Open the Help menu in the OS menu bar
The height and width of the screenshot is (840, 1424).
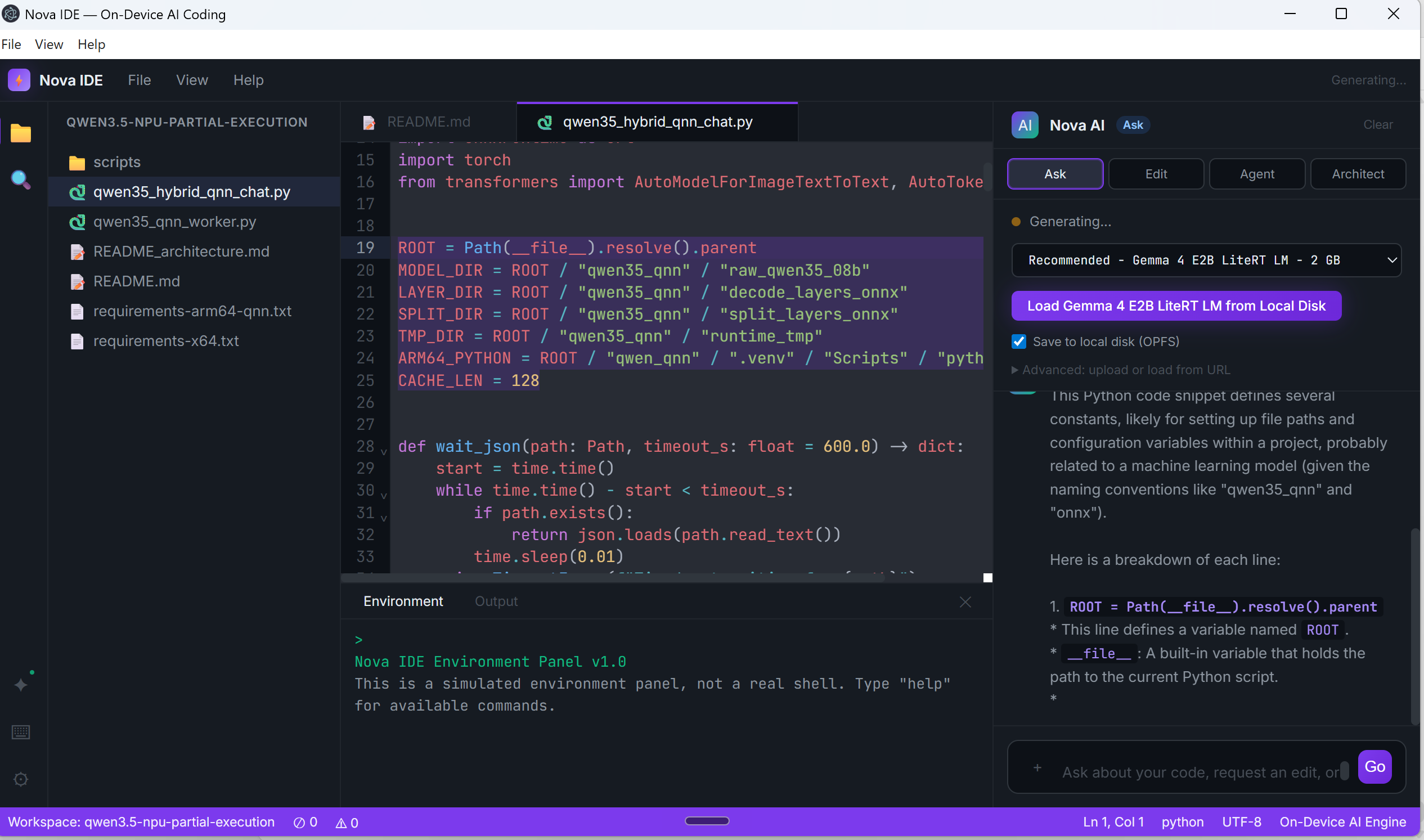pos(91,44)
